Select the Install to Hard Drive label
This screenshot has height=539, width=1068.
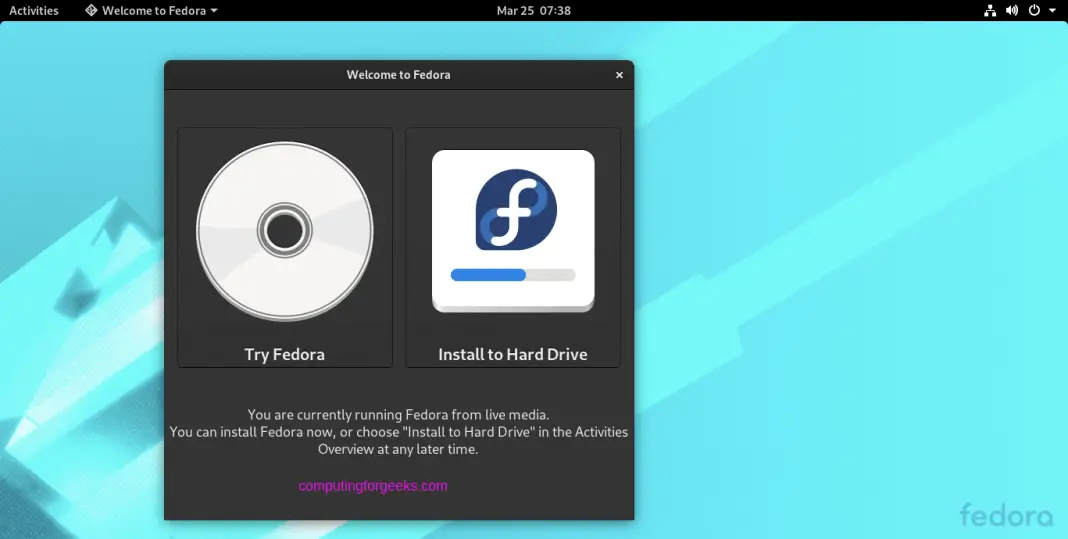[x=513, y=354]
